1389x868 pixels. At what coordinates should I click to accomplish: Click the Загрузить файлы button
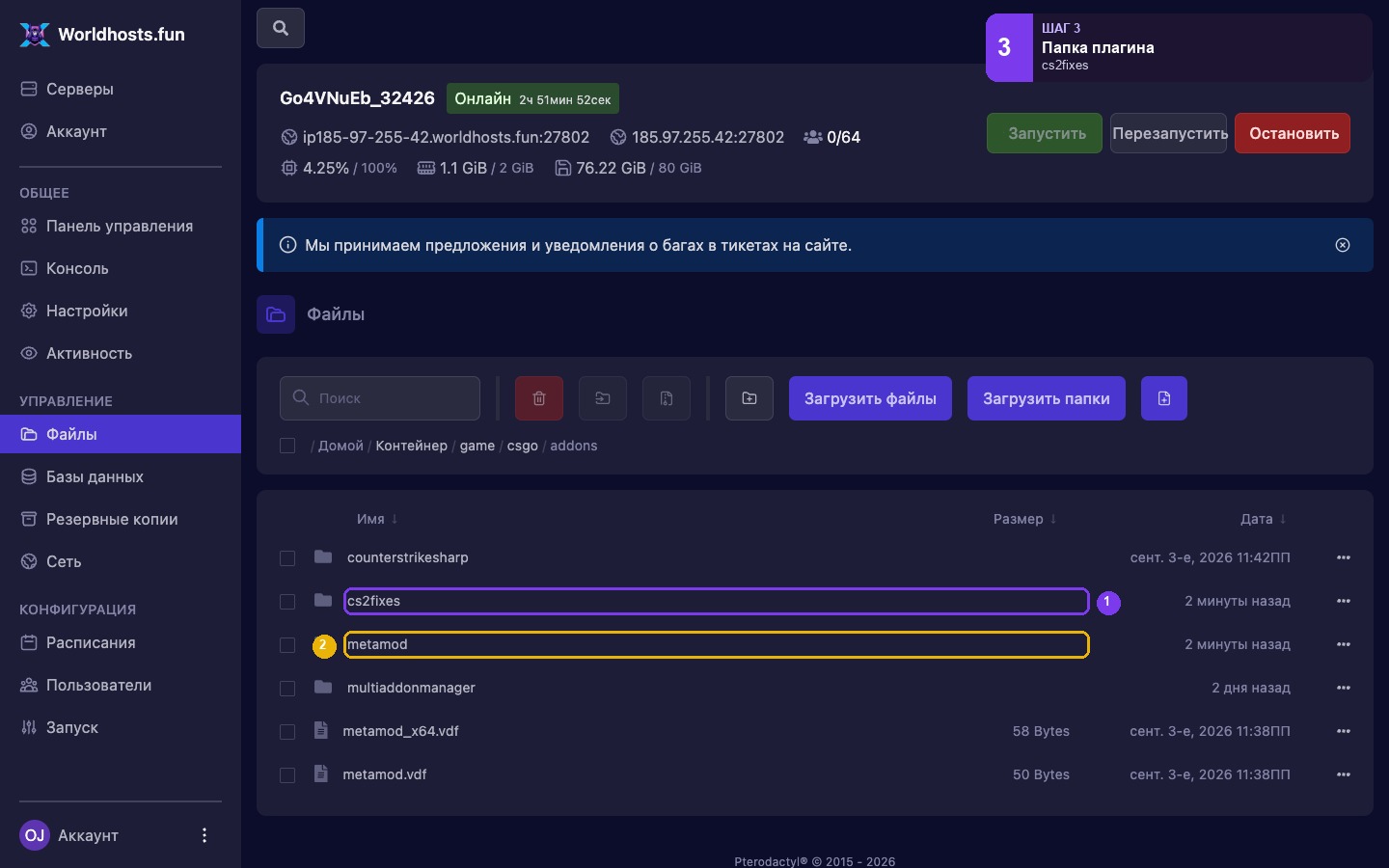tap(870, 398)
